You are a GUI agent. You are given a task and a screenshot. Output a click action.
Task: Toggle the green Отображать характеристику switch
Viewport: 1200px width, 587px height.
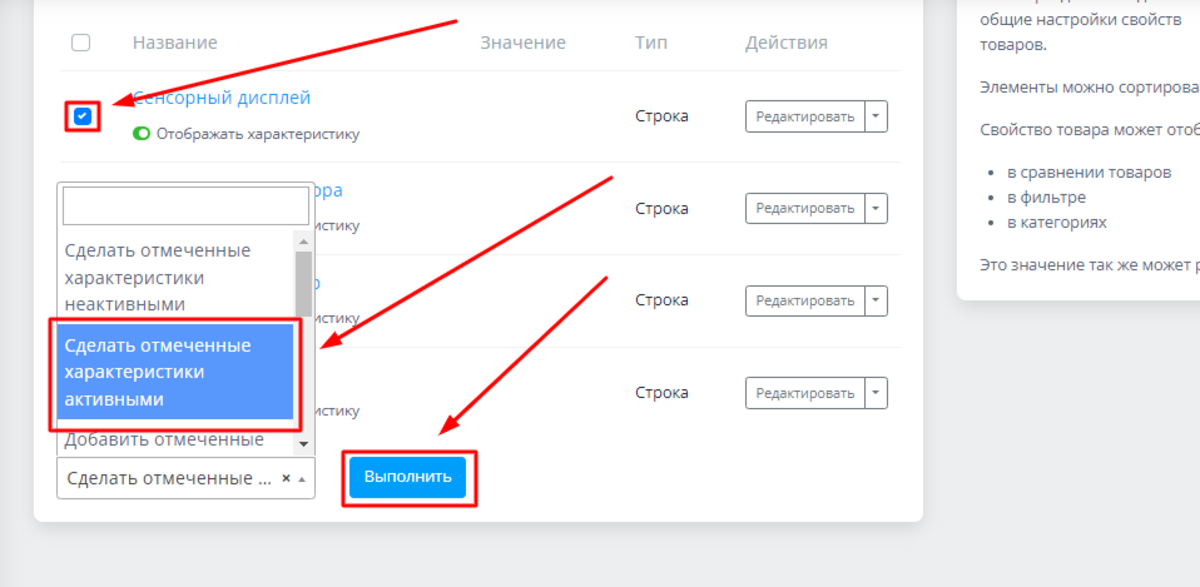(x=141, y=134)
